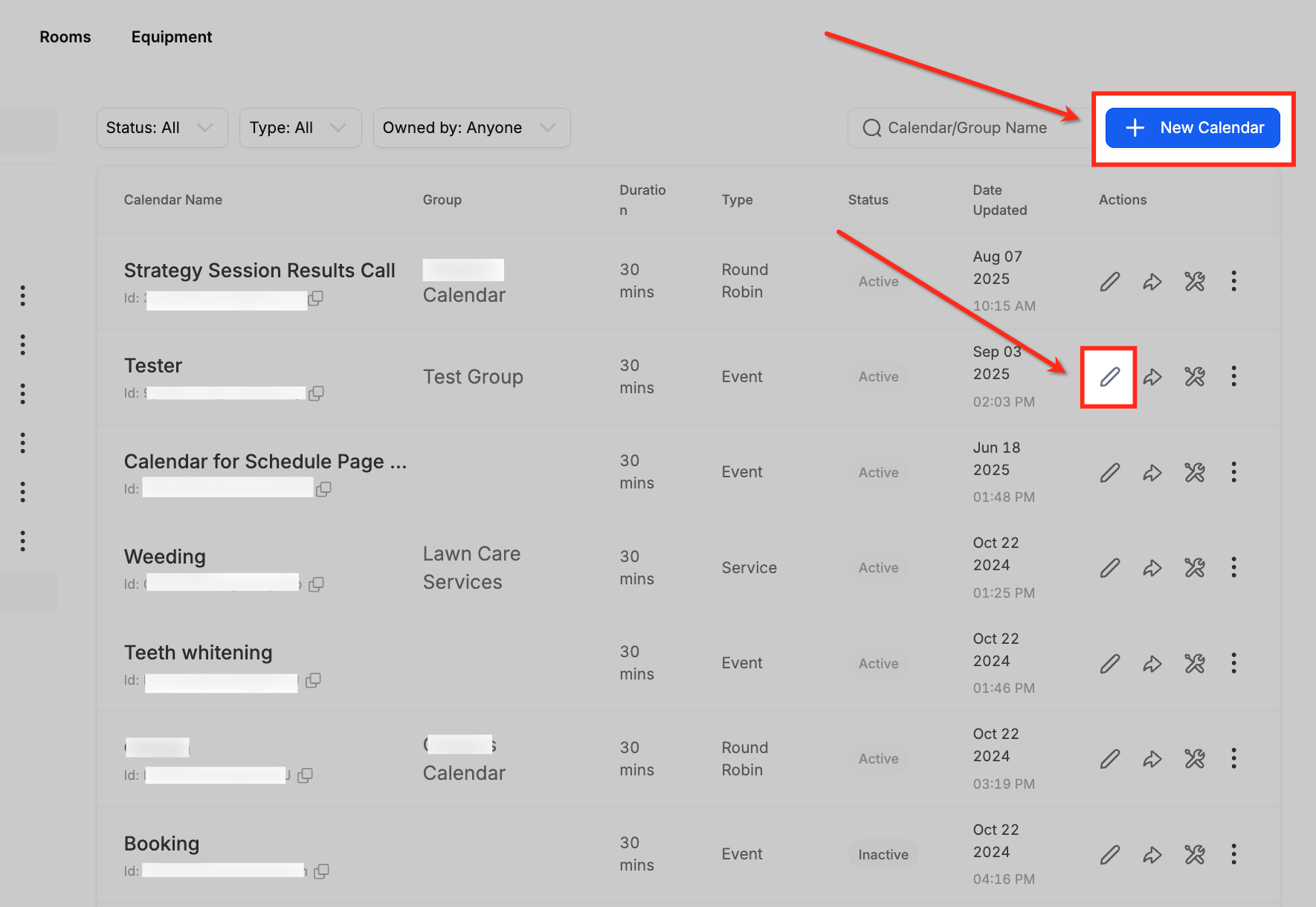Screen dimensions: 1316x907
Task: Open three-dot menu for Booking row
Action: [1233, 854]
